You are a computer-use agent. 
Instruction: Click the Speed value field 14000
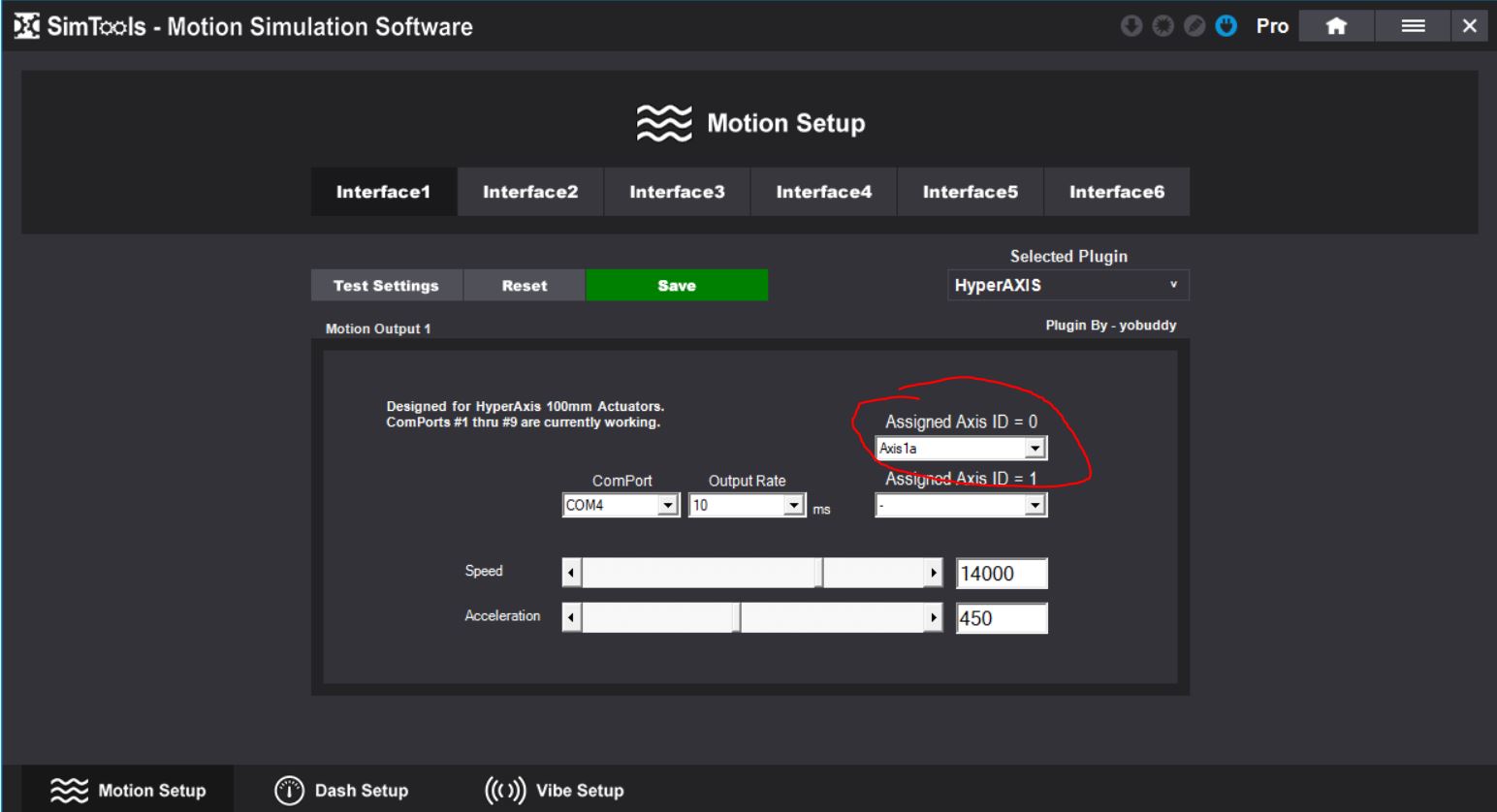1002,574
